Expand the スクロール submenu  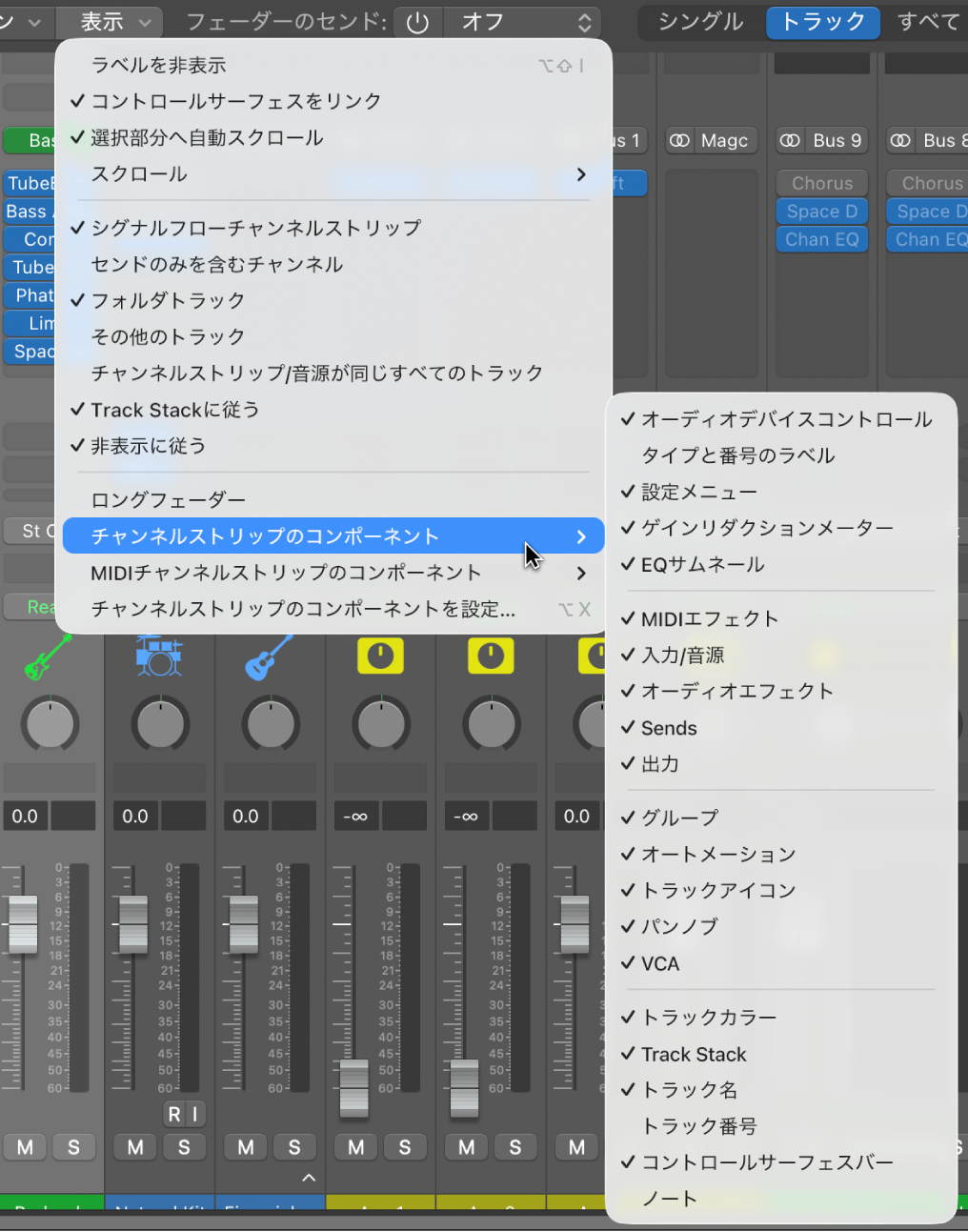[333, 174]
